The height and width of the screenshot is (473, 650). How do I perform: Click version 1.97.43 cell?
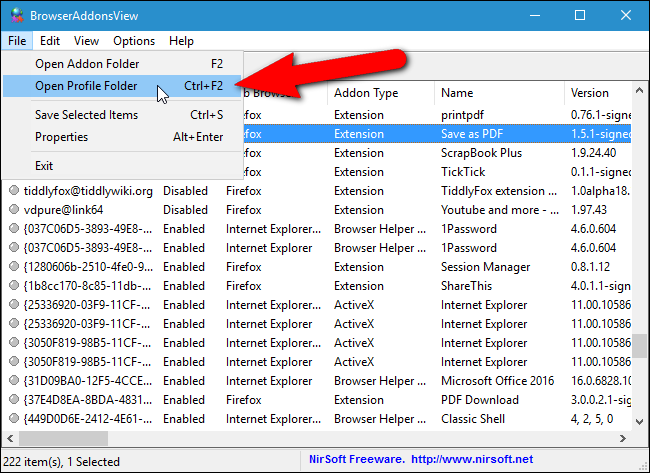pyautogui.click(x=588, y=210)
